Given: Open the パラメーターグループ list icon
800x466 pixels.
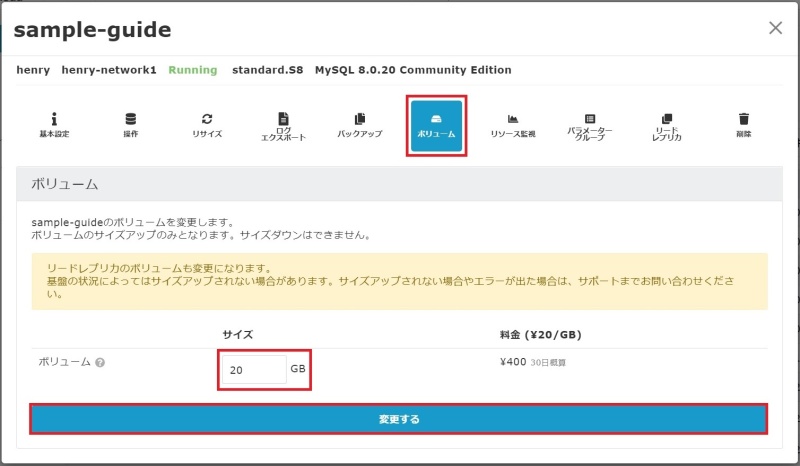Looking at the screenshot, I should [589, 125].
